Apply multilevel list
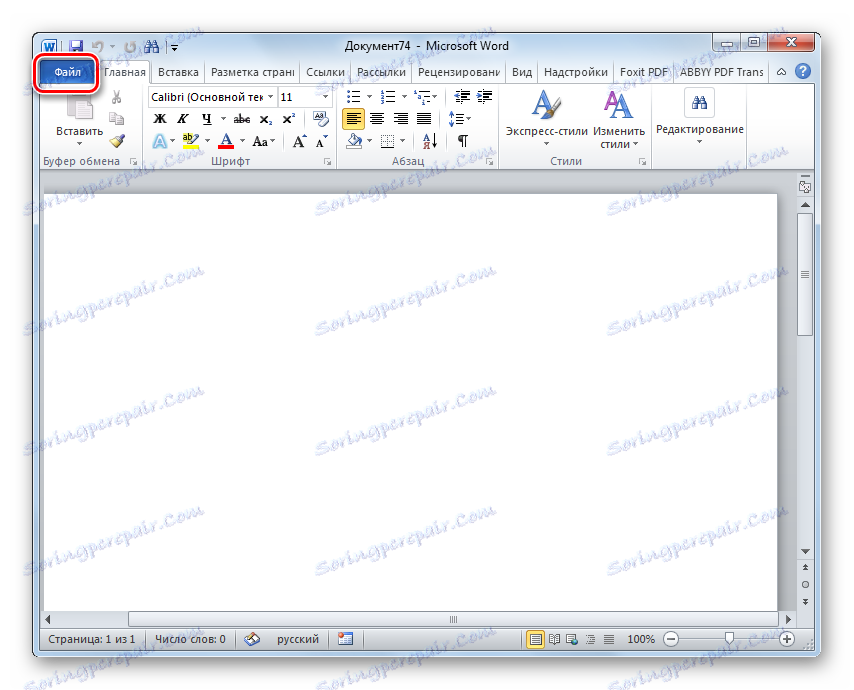Screen dimensions: 854x690 click(422, 97)
